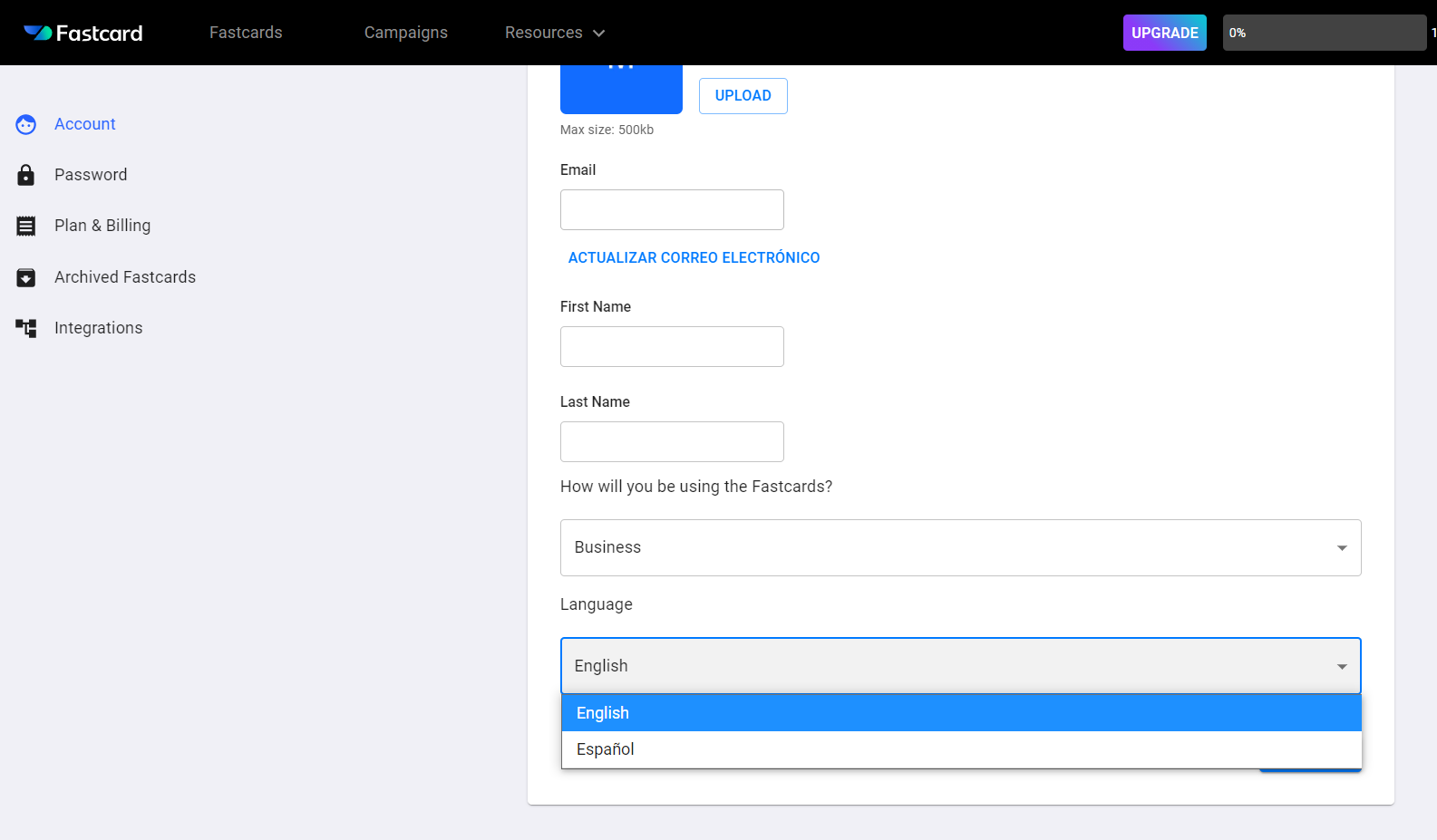
Task: Open the Account settings section
Action: pos(85,124)
